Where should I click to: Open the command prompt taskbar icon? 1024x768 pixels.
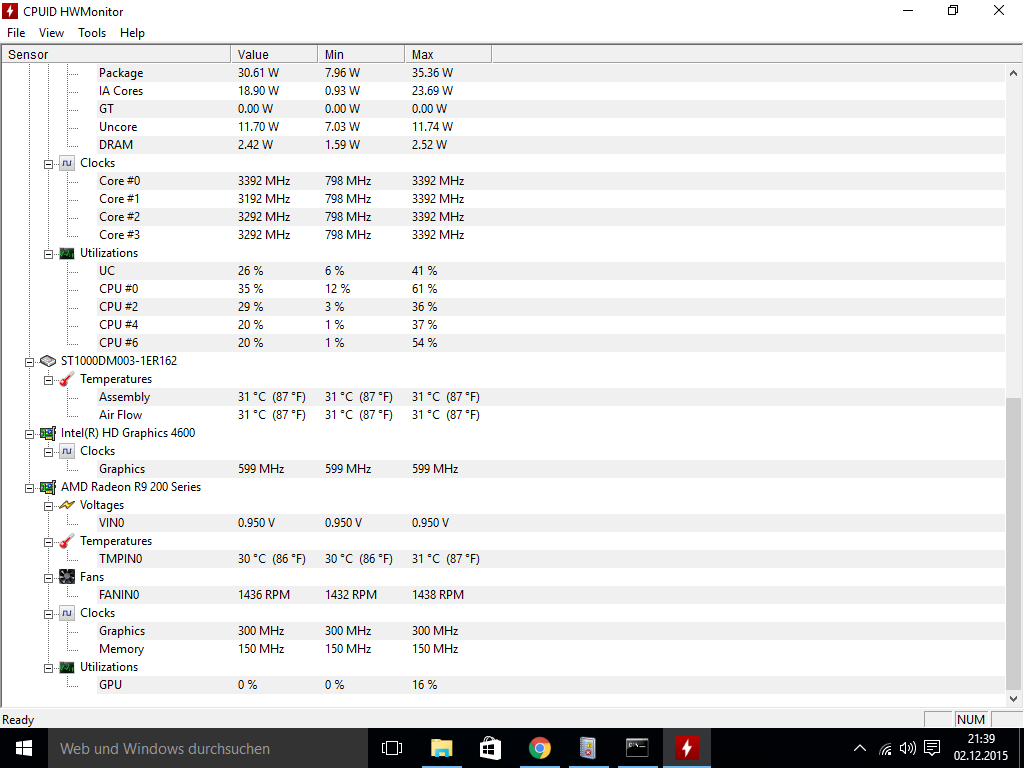(x=637, y=748)
